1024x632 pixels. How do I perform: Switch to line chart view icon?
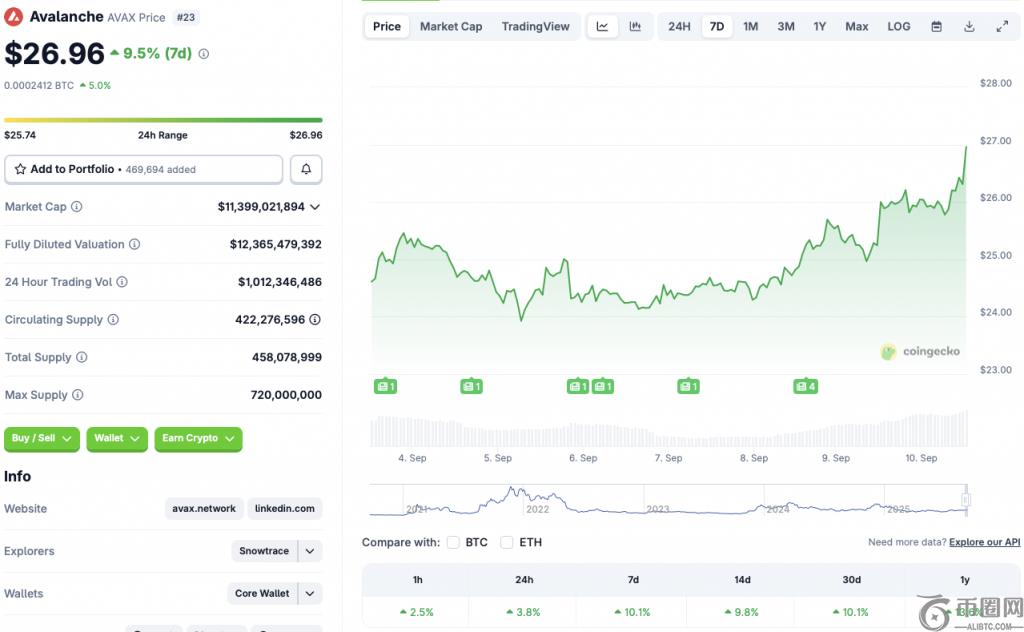[602, 27]
